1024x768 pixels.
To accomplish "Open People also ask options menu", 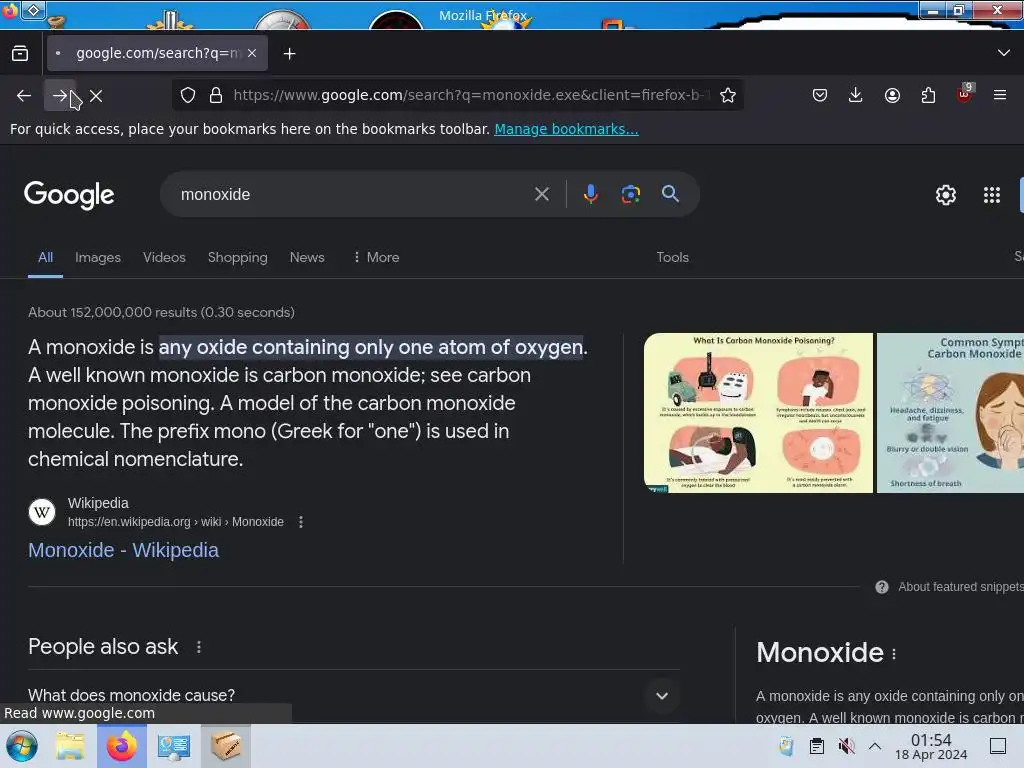I will tap(199, 647).
